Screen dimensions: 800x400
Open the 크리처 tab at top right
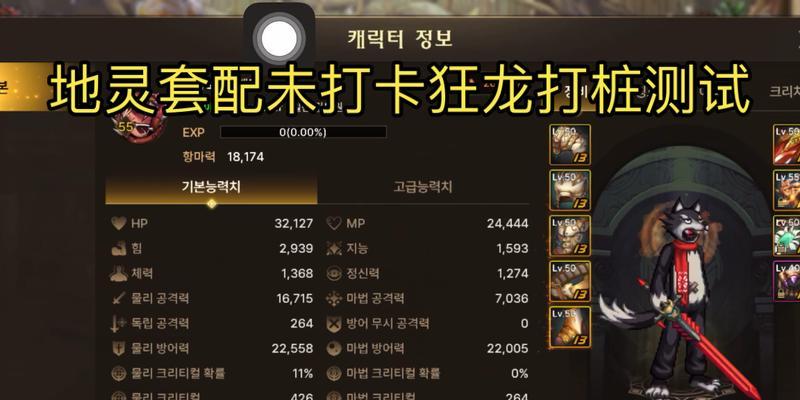[x=784, y=91]
